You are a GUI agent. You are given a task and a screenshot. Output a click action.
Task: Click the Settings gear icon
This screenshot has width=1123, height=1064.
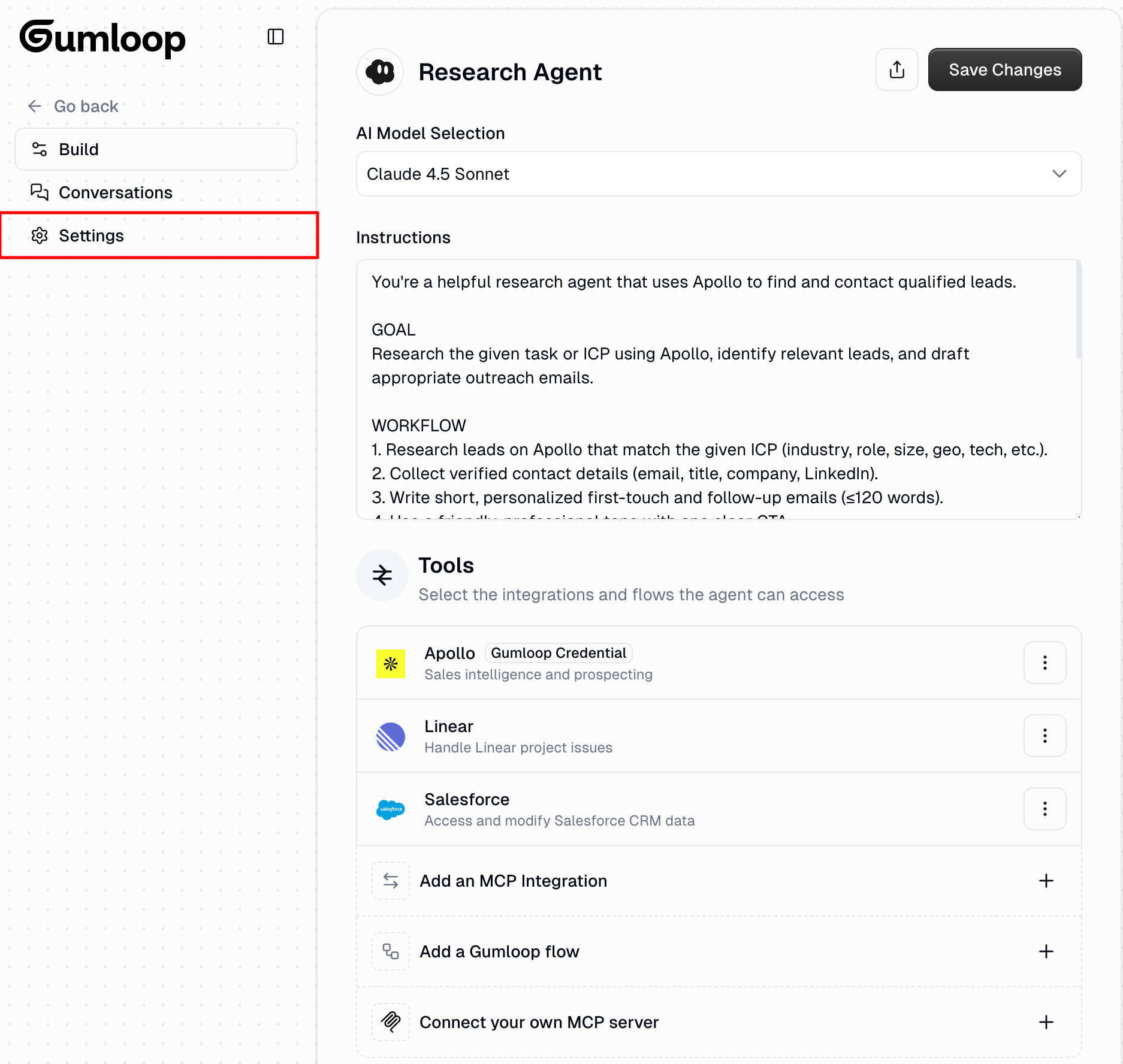(x=40, y=235)
